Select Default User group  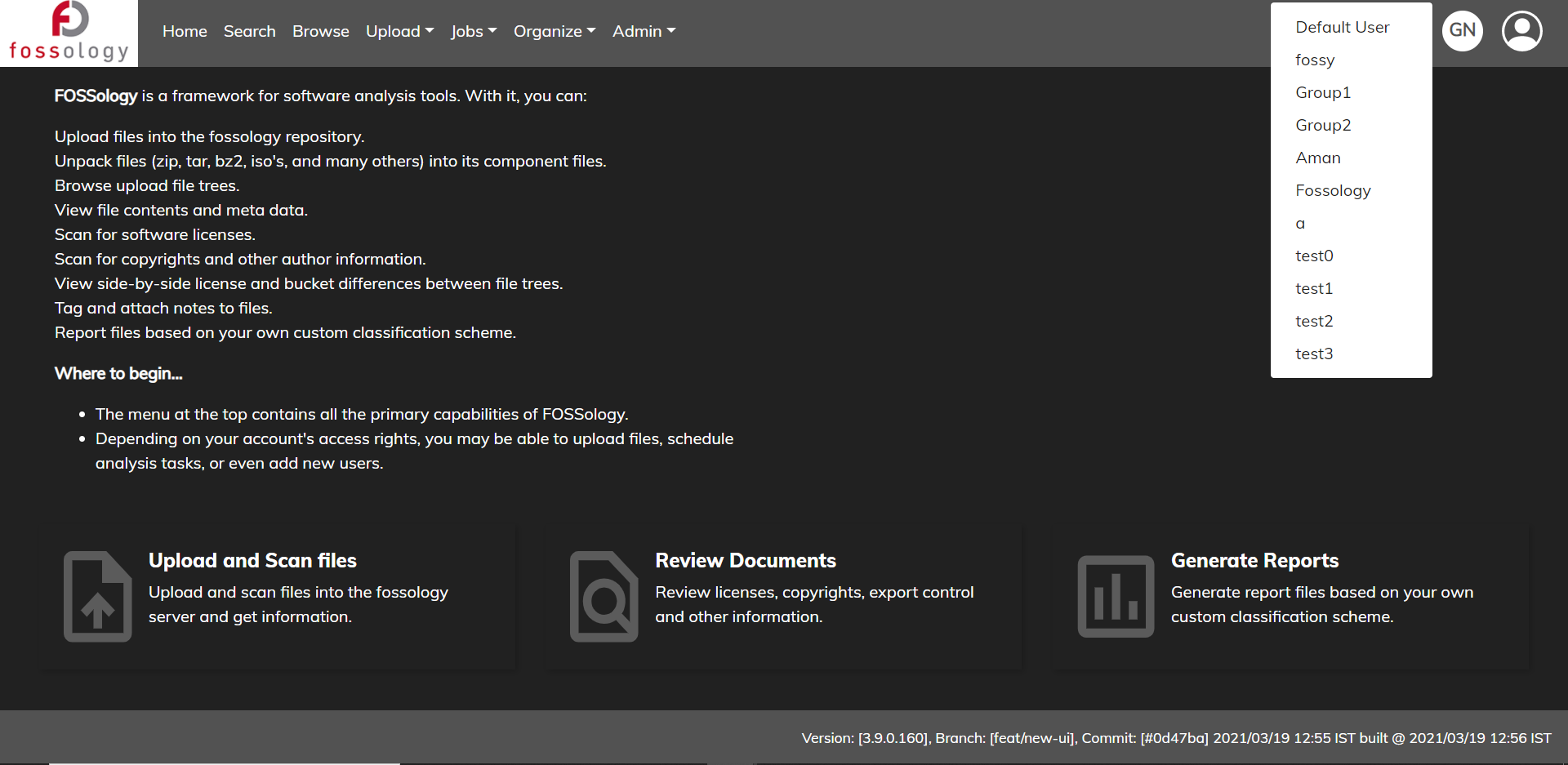point(1351,27)
